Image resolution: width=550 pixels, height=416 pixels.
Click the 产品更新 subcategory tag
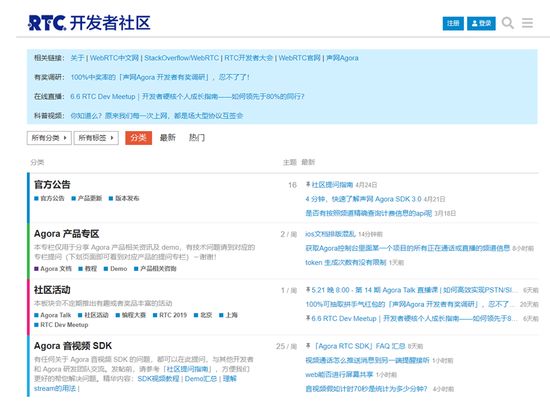point(87,198)
